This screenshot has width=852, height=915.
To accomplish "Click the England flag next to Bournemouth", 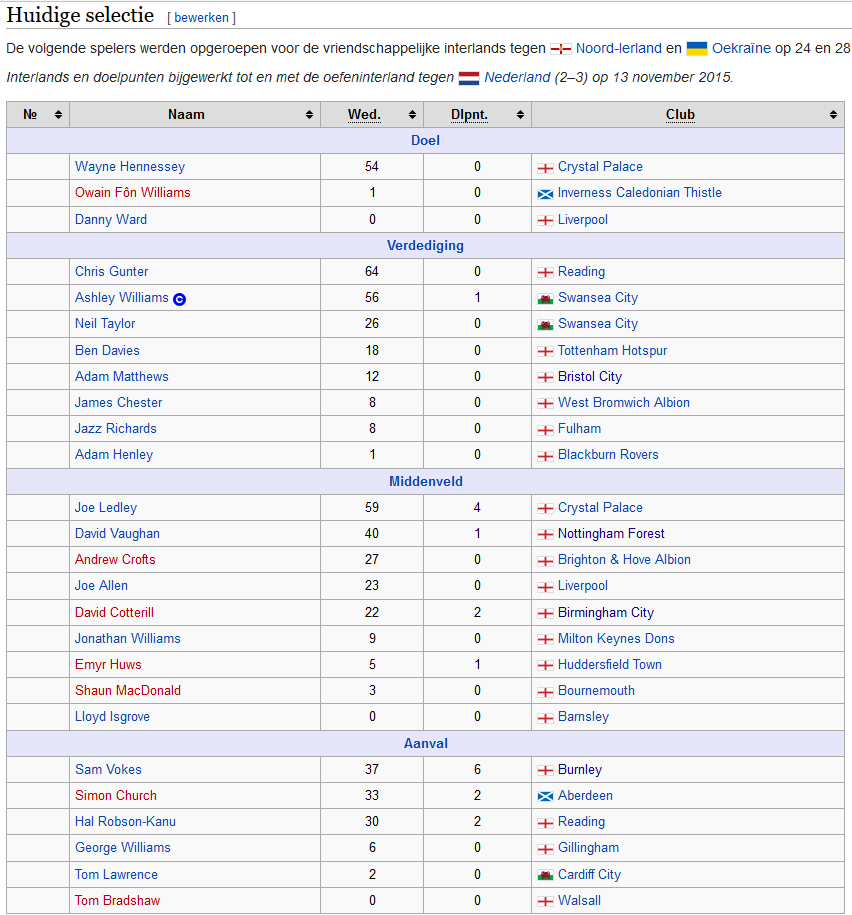I will tap(545, 692).
